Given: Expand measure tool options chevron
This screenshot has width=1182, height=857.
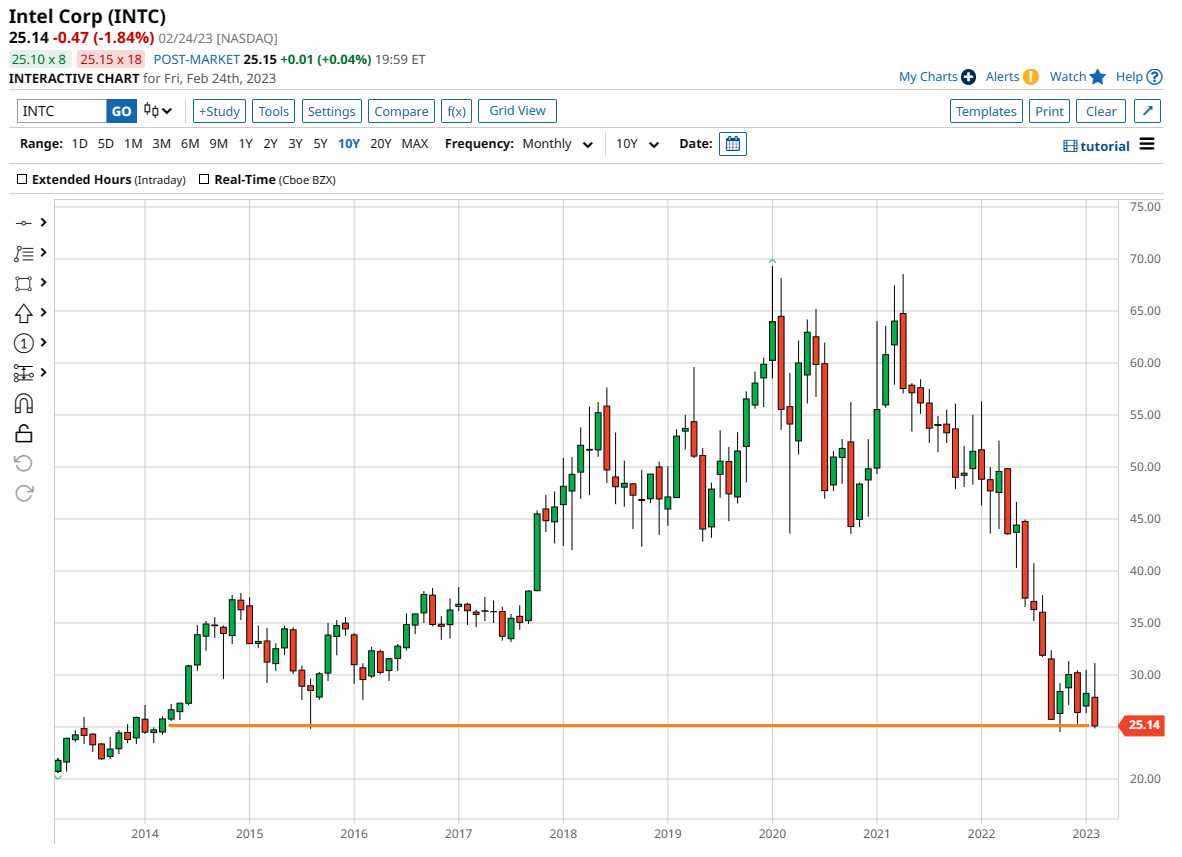Looking at the screenshot, I should pyautogui.click(x=44, y=372).
